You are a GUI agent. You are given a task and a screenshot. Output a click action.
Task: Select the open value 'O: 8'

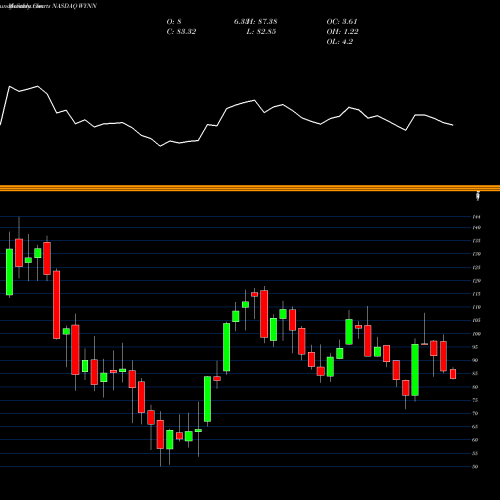(x=174, y=22)
